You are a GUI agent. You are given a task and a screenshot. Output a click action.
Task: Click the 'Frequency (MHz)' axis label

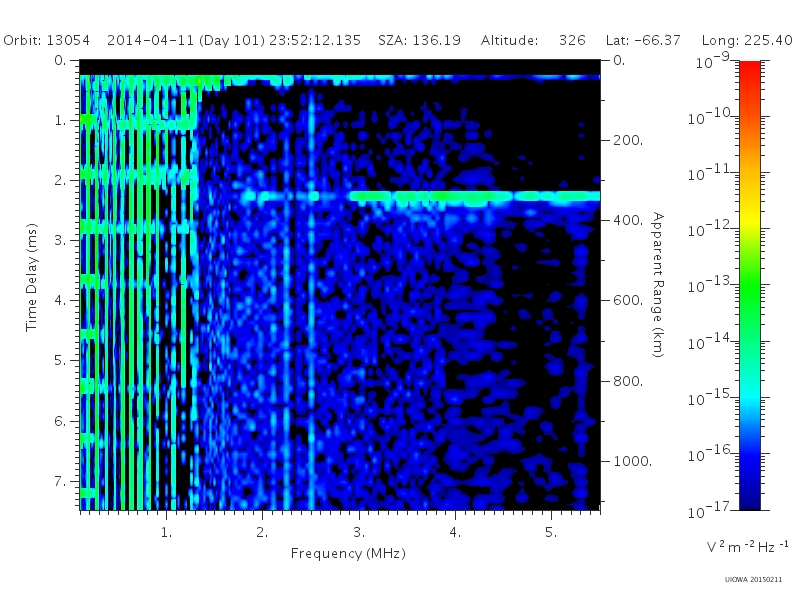coord(348,554)
